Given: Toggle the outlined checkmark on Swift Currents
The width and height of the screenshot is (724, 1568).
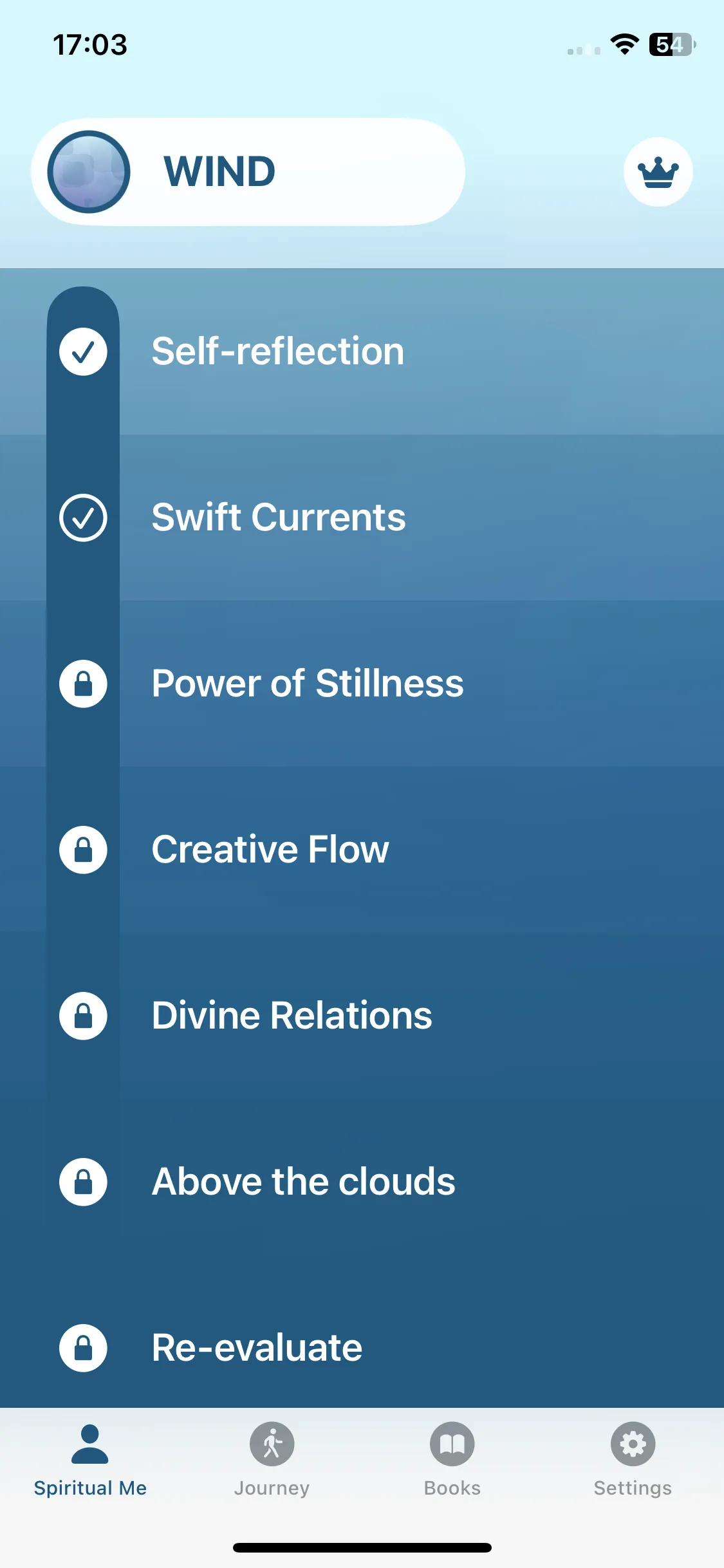Looking at the screenshot, I should (x=83, y=518).
